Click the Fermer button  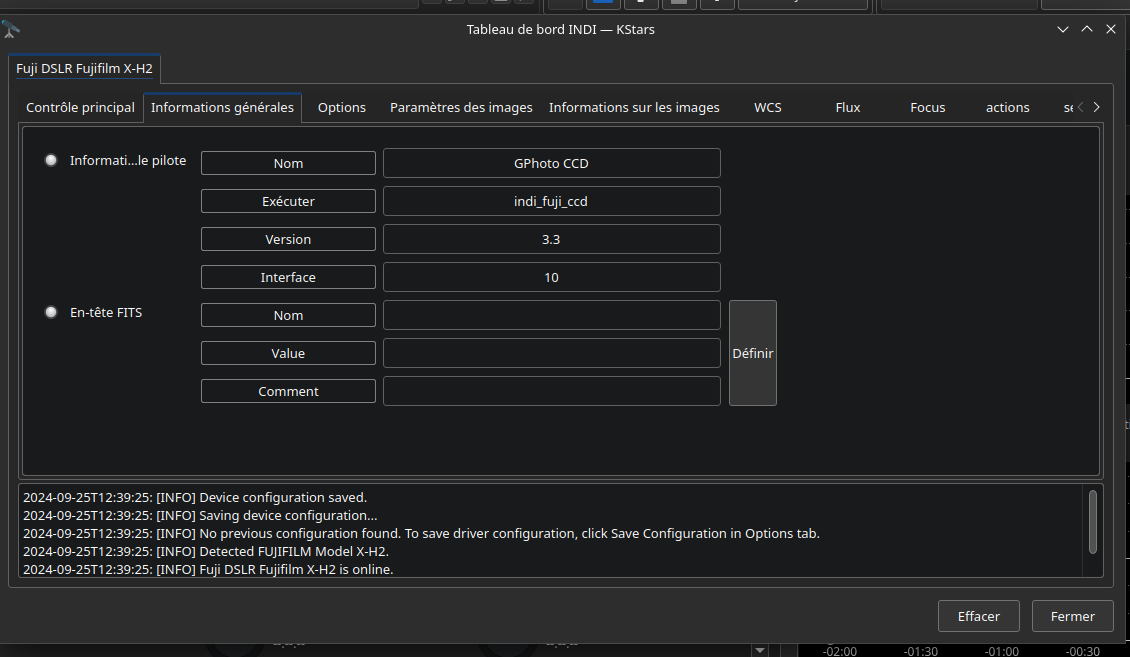(x=1072, y=616)
